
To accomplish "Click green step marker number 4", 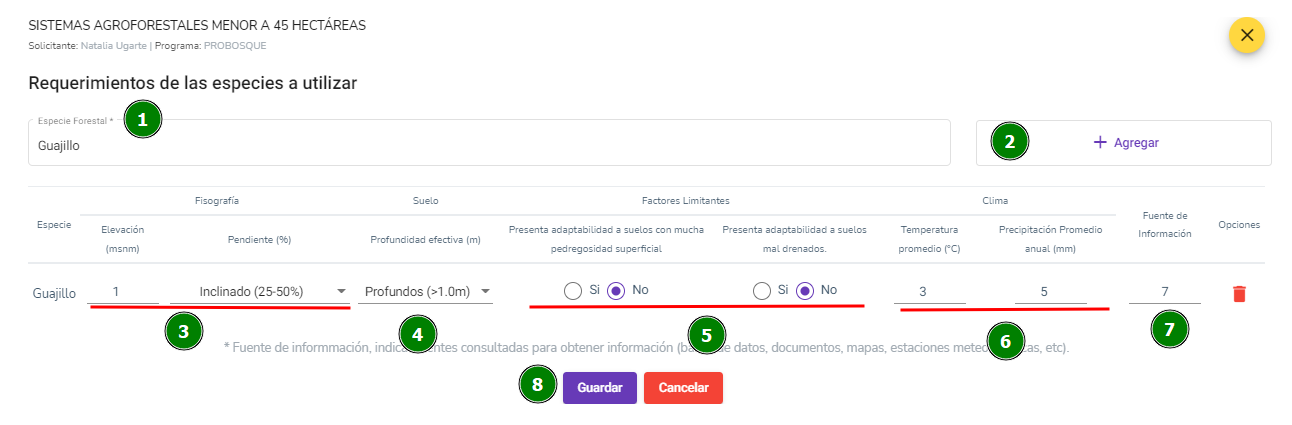I will pos(417,335).
